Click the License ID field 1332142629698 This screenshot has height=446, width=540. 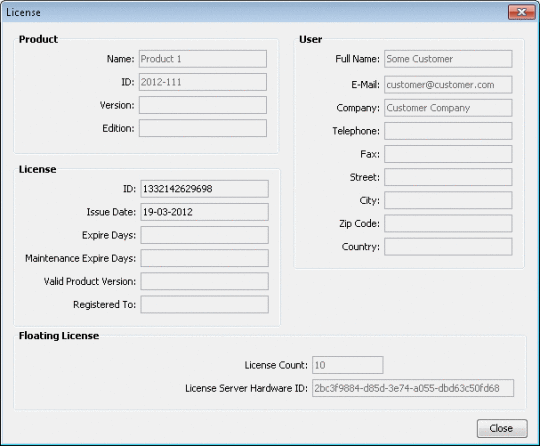point(204,189)
